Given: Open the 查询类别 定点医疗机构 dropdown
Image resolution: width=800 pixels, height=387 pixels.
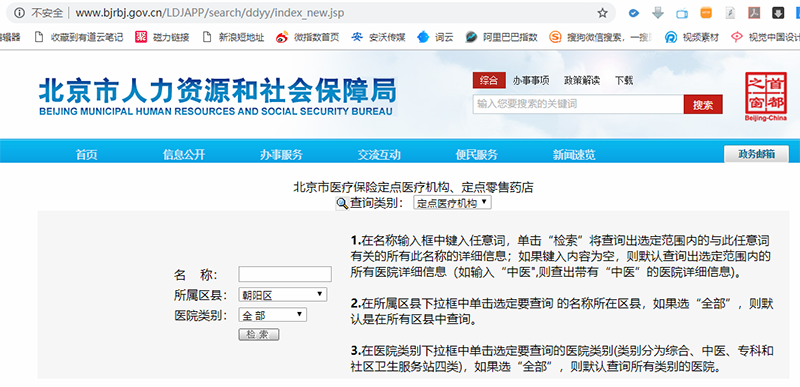Looking at the screenshot, I should coord(453,203).
